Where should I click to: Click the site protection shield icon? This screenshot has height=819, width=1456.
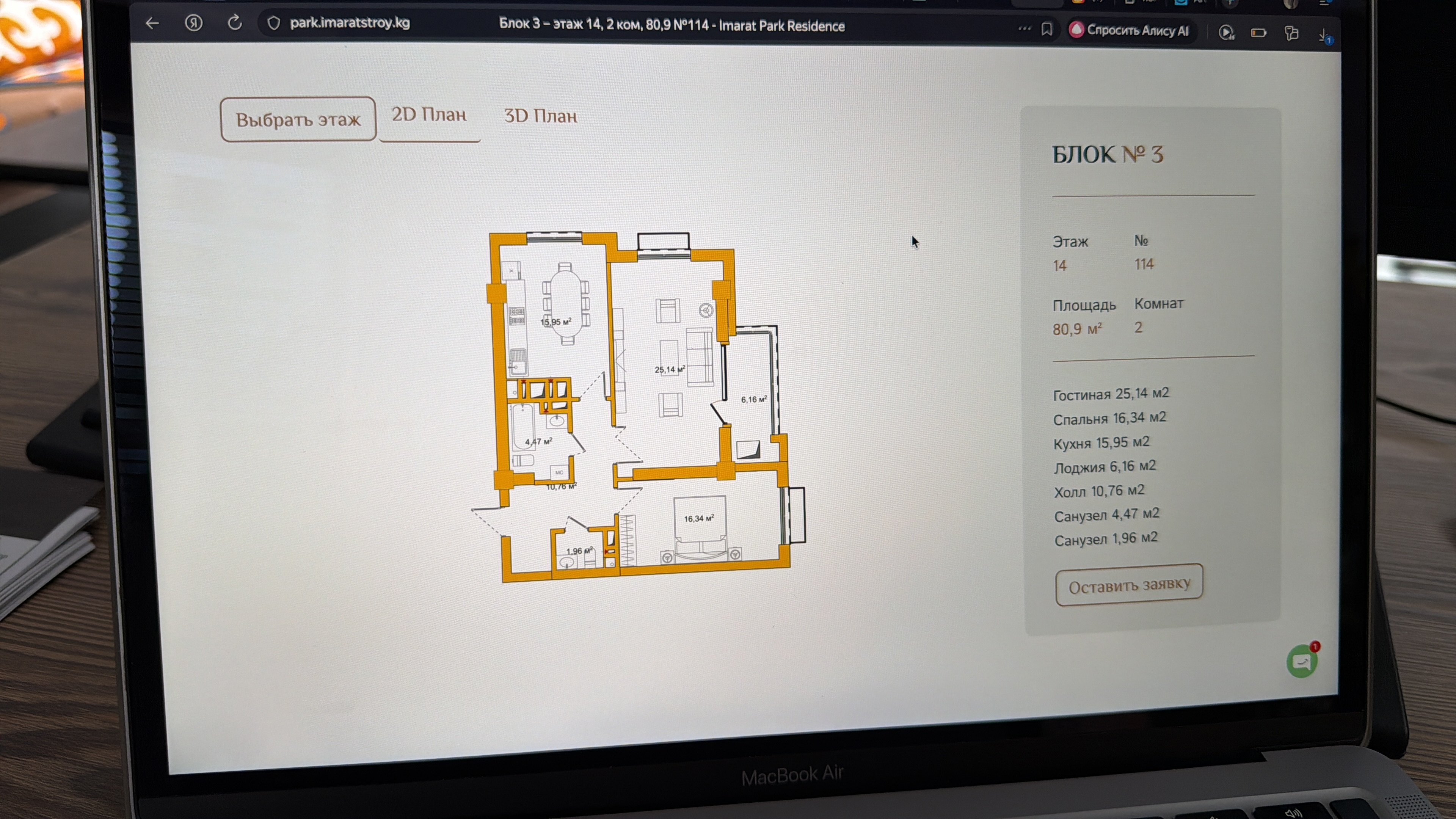pos(273,23)
